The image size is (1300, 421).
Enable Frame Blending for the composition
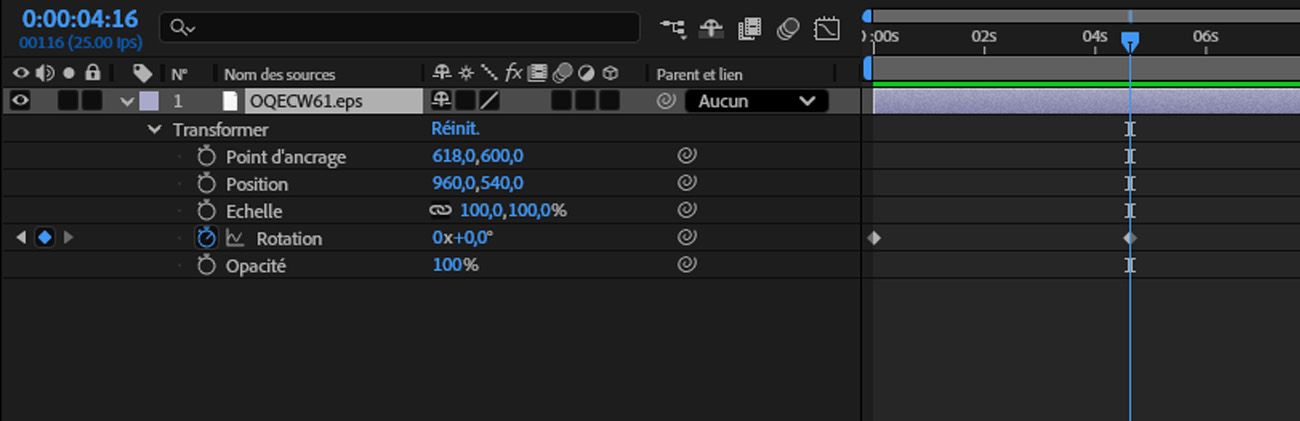click(x=749, y=29)
